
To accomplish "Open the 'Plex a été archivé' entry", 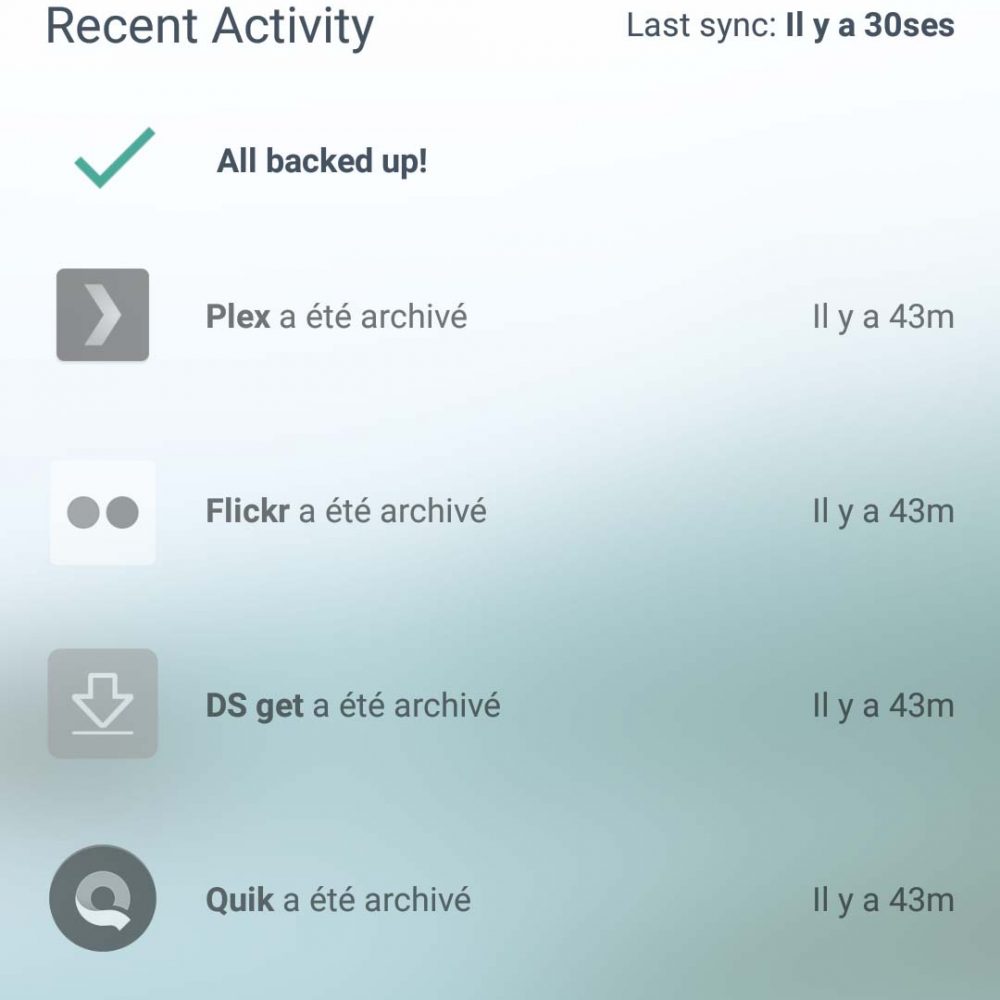I will click(x=500, y=316).
